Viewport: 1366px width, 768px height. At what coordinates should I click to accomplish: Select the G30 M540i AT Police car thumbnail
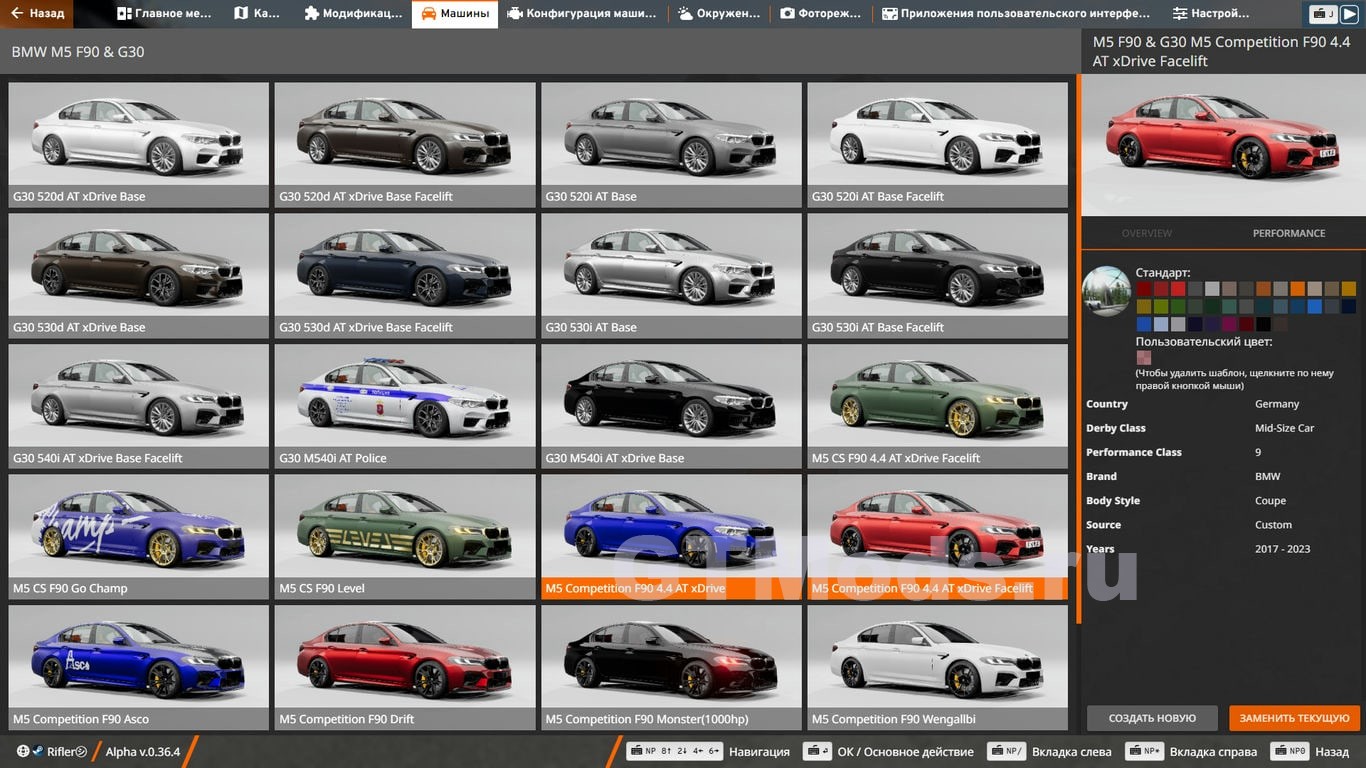coord(407,407)
